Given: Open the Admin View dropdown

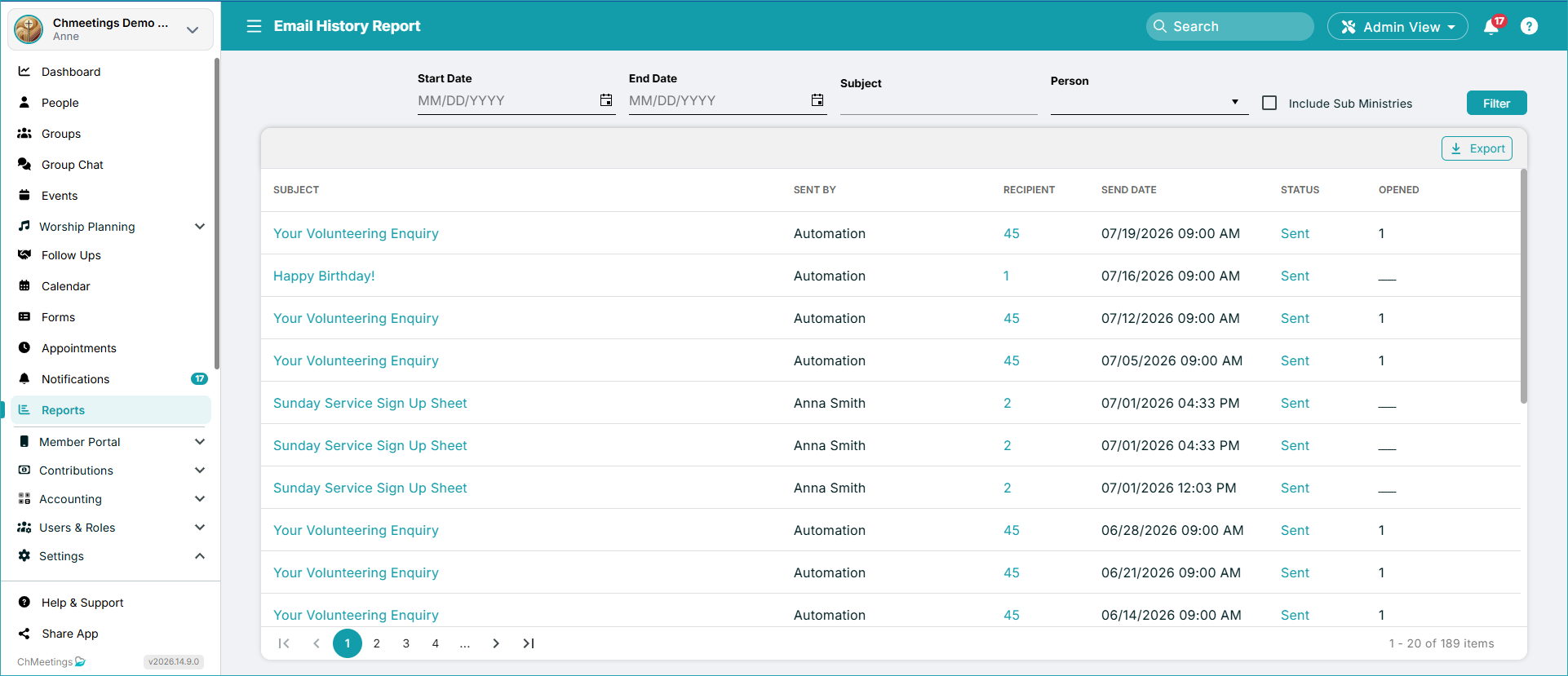Looking at the screenshot, I should click(1397, 27).
